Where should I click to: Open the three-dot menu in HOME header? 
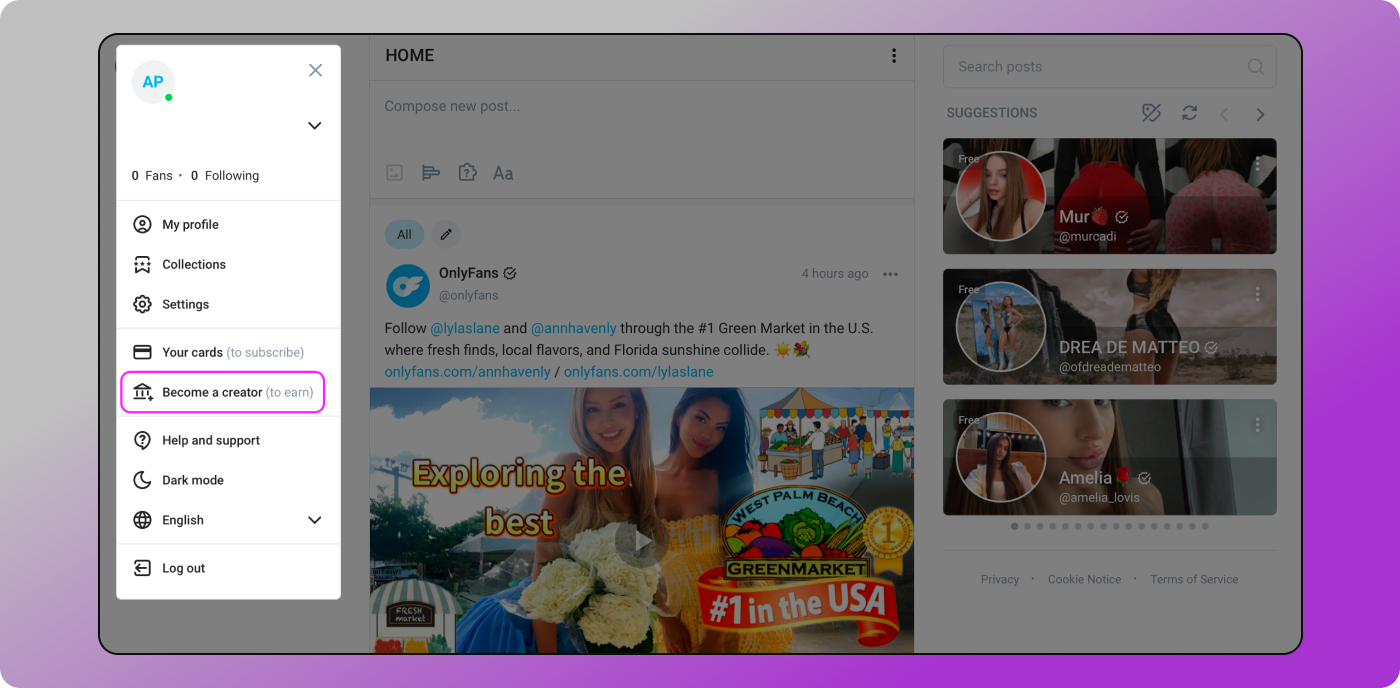[x=894, y=56]
